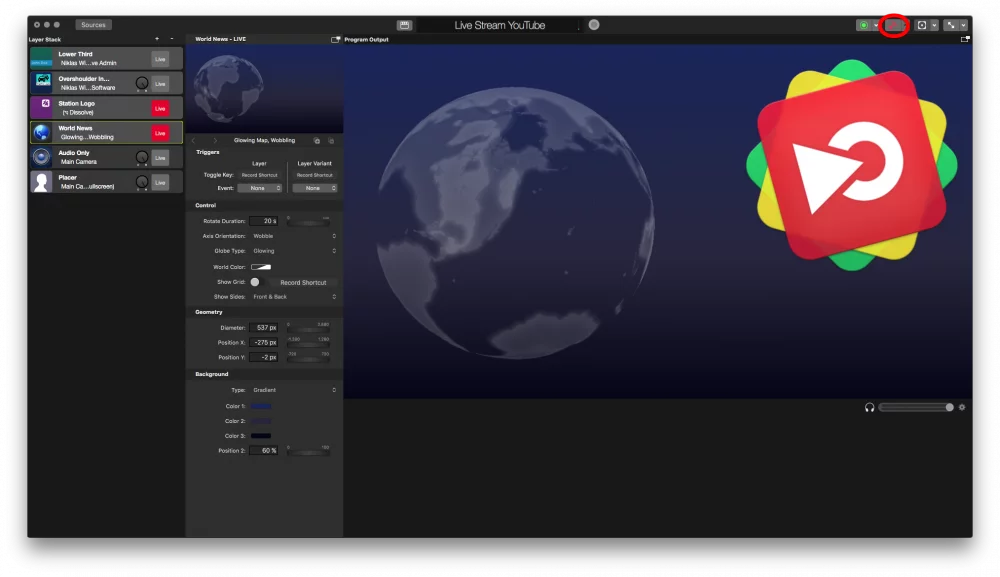This screenshot has height=577, width=1000.
Task: Open the Color 1 swatch
Action: point(261,406)
